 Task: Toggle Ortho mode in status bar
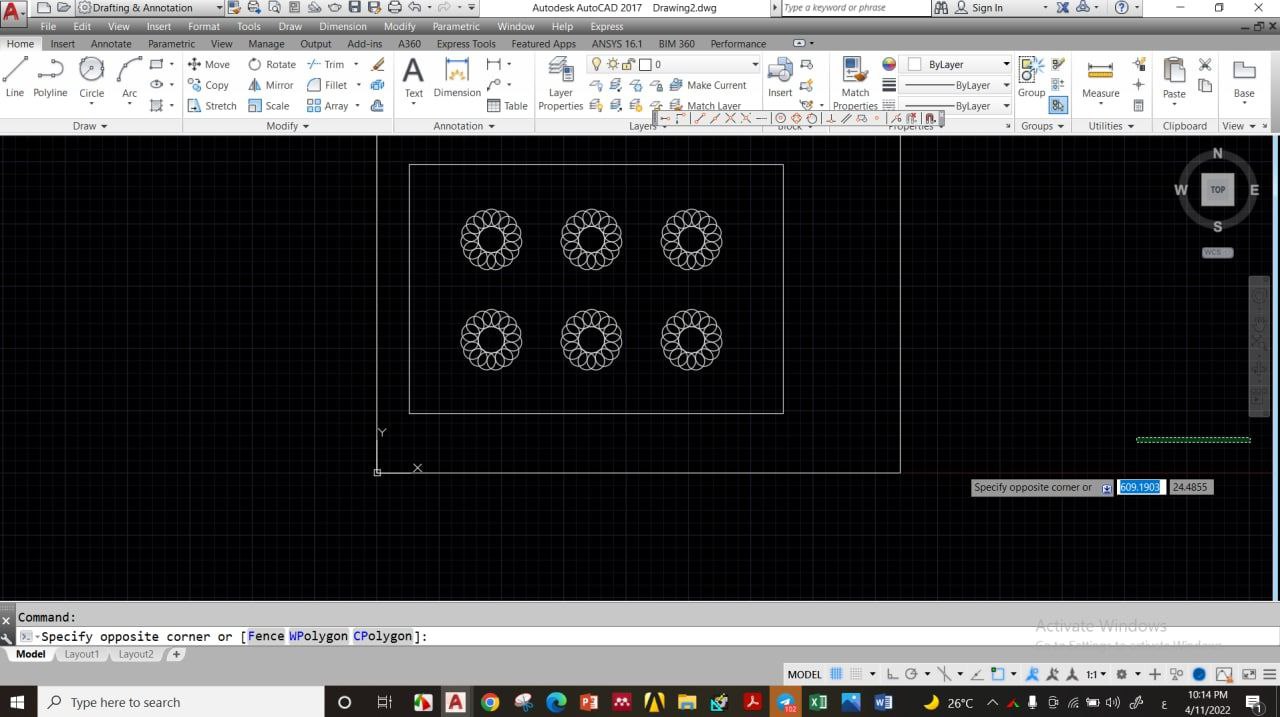tap(892, 674)
